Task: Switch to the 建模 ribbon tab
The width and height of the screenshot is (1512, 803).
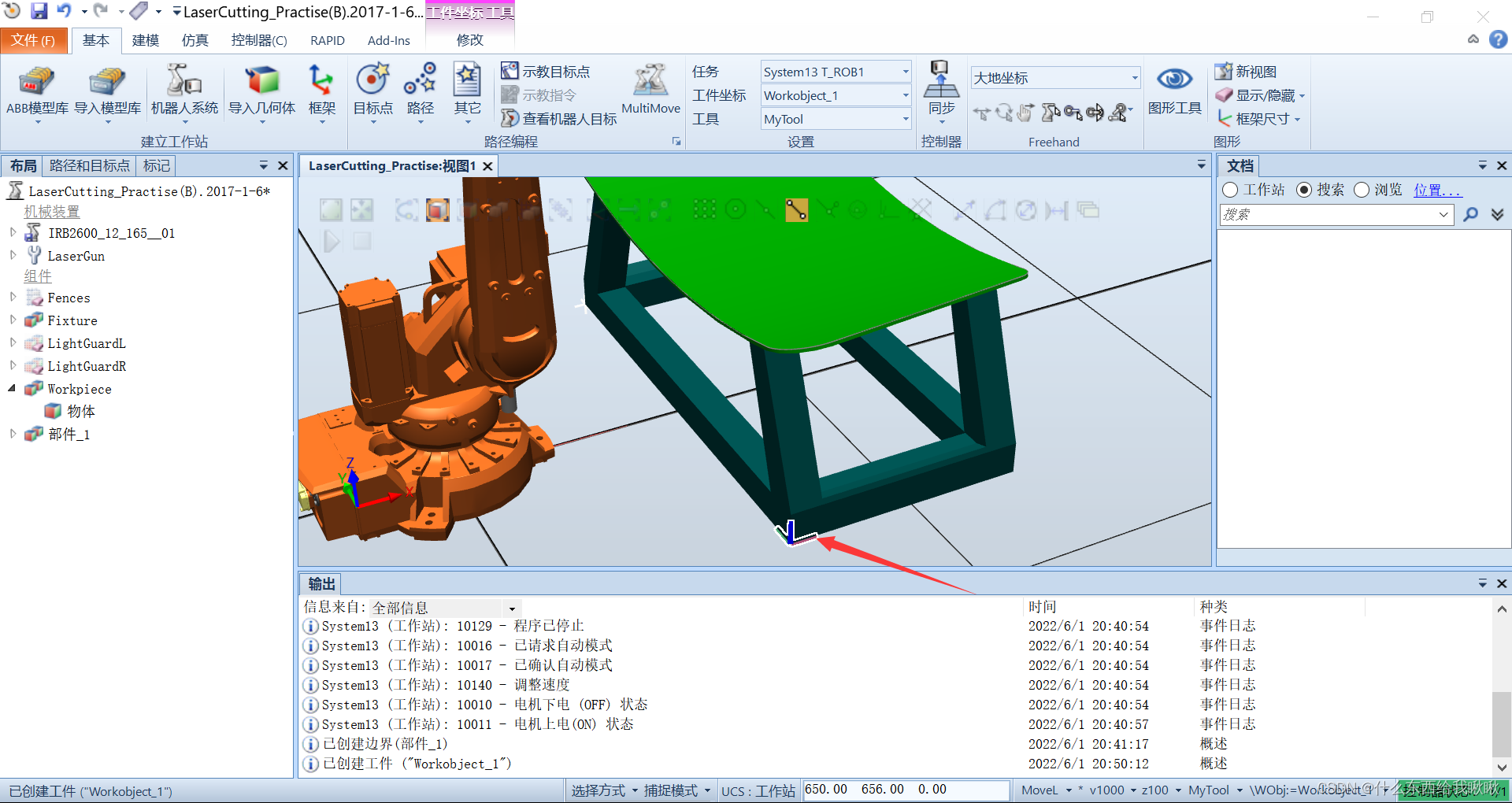Action: tap(145, 40)
